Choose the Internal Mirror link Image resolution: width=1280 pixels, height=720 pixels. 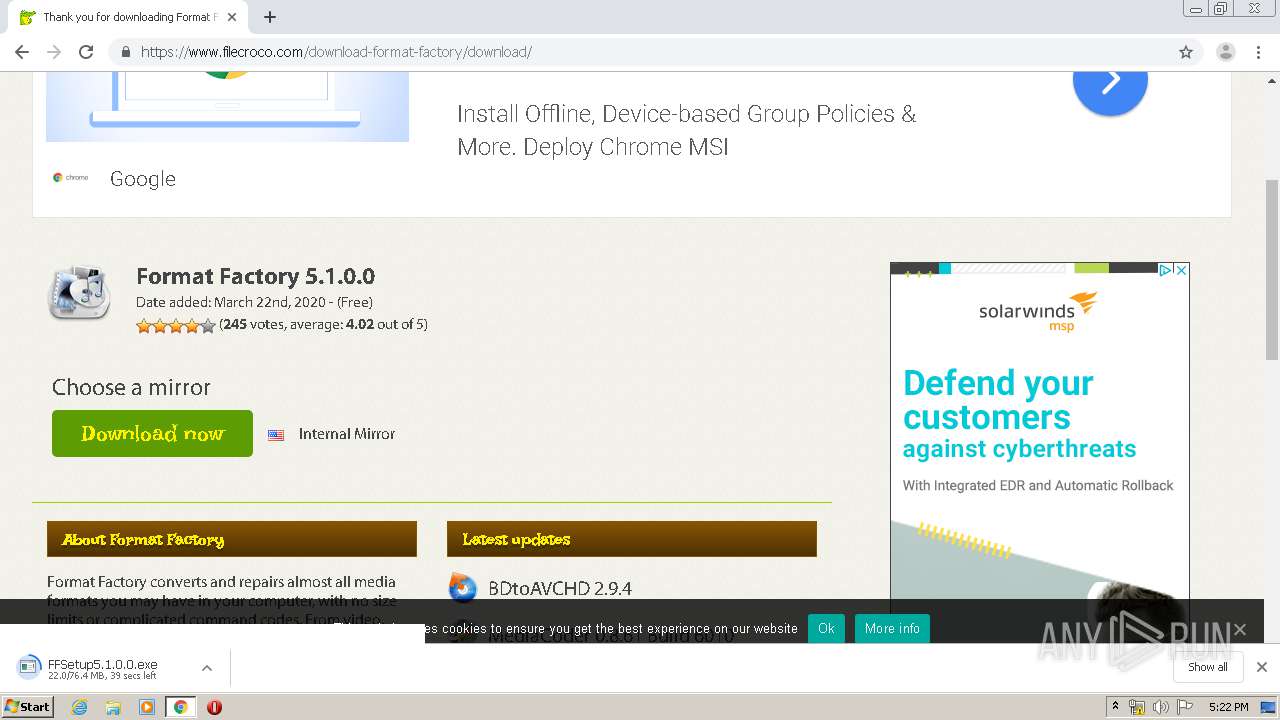(x=347, y=434)
